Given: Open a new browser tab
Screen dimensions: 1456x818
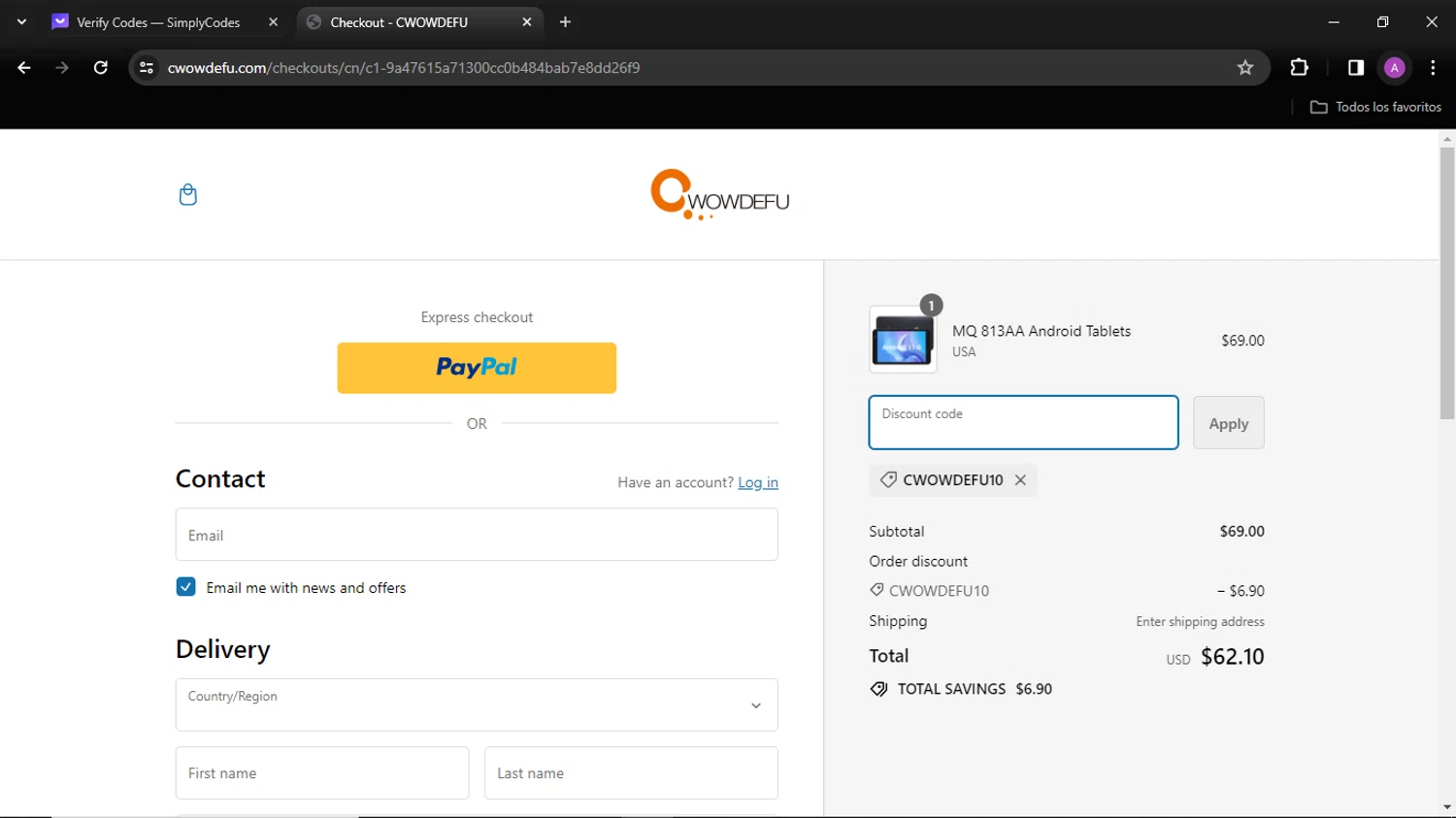Looking at the screenshot, I should tap(565, 21).
